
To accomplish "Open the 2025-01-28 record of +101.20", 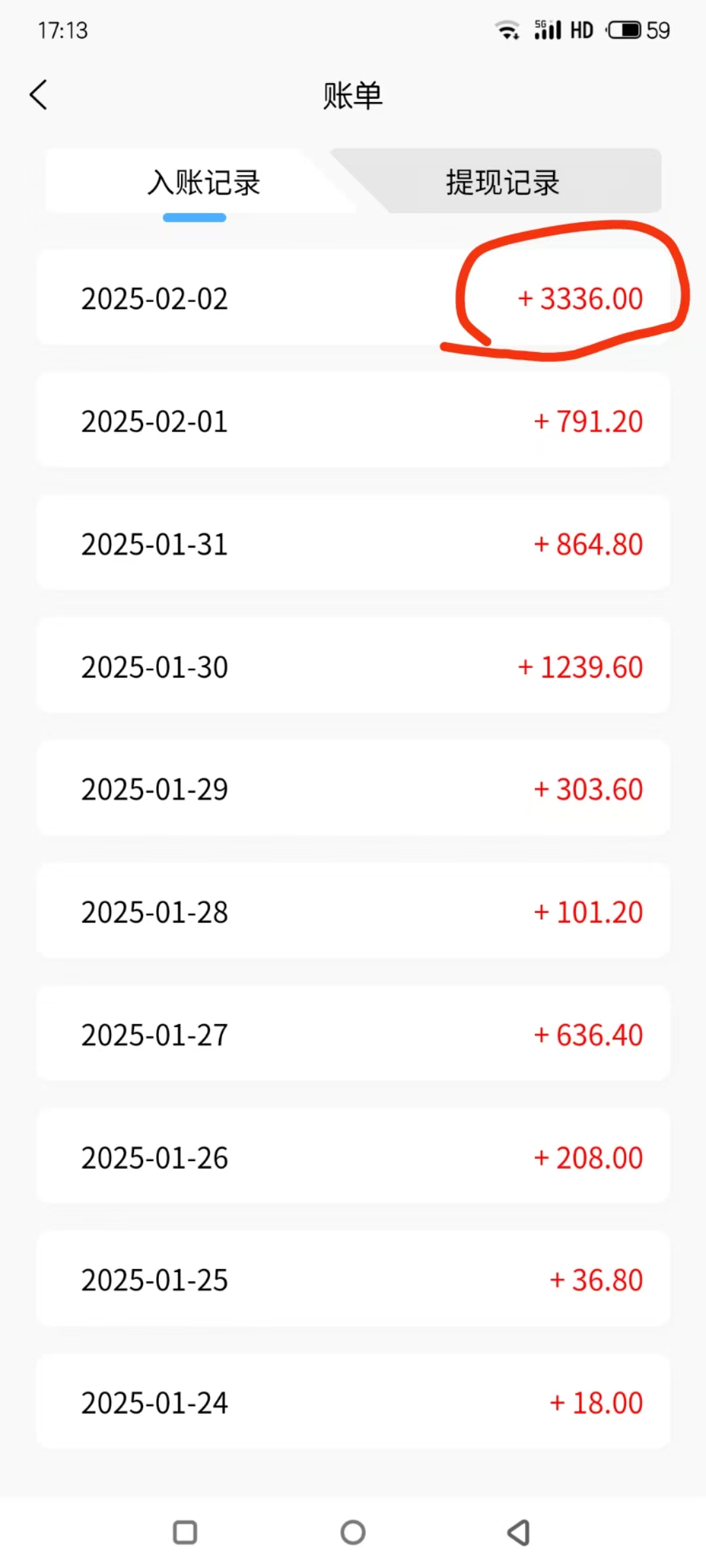I will click(x=353, y=911).
